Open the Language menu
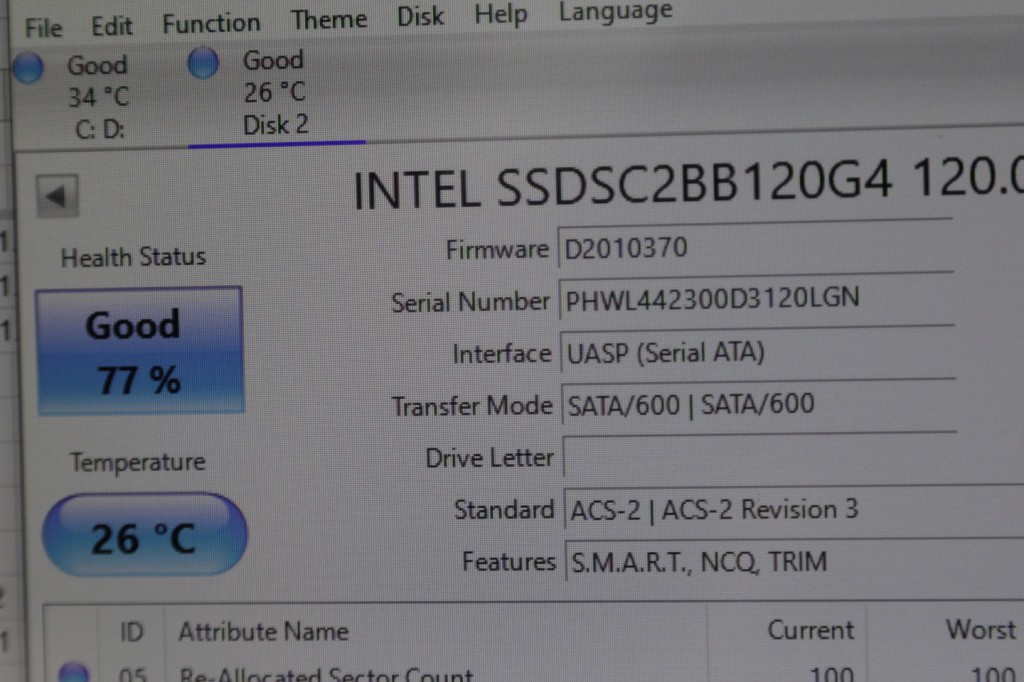1024x682 pixels. [615, 13]
